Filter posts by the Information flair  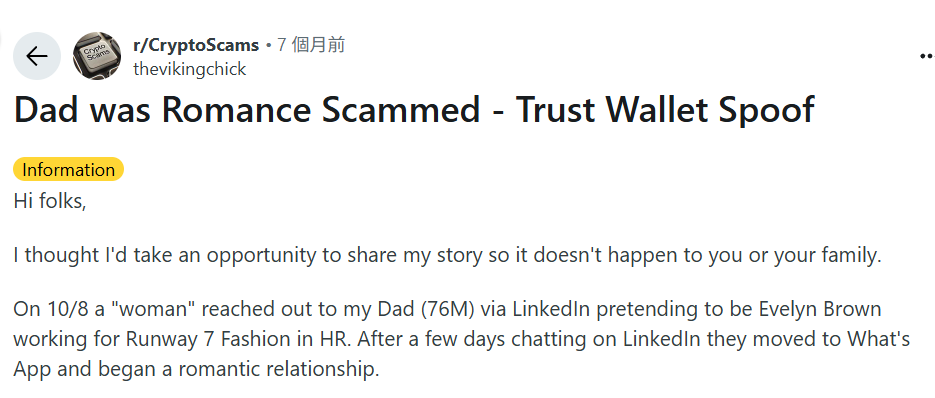[69, 169]
